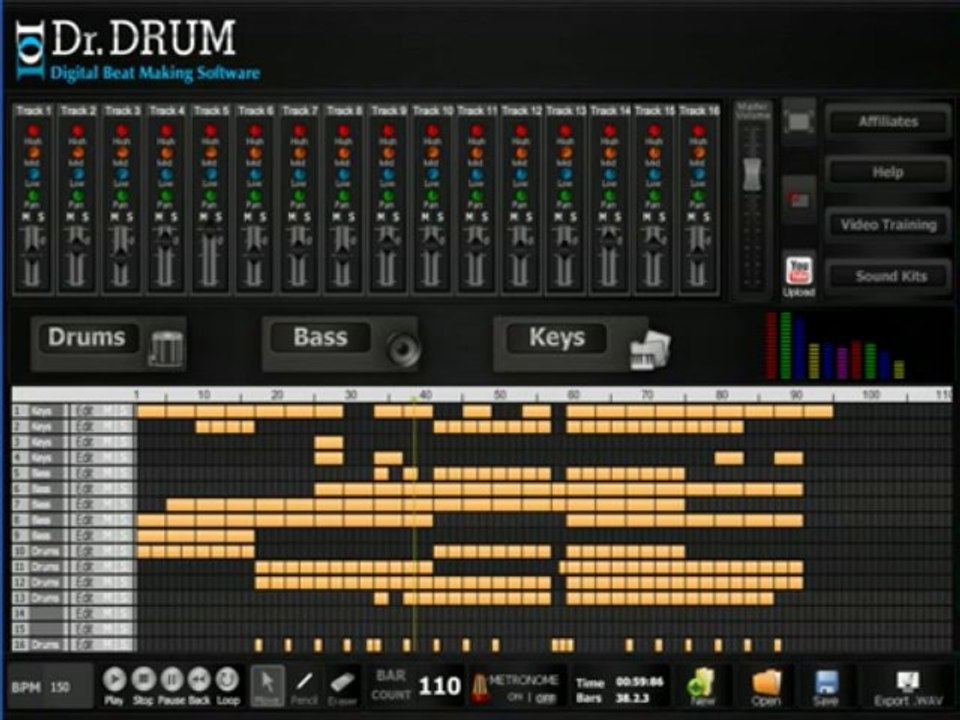Click Track 12 Low blue knob
Screen dimensions: 960x720
point(521,174)
